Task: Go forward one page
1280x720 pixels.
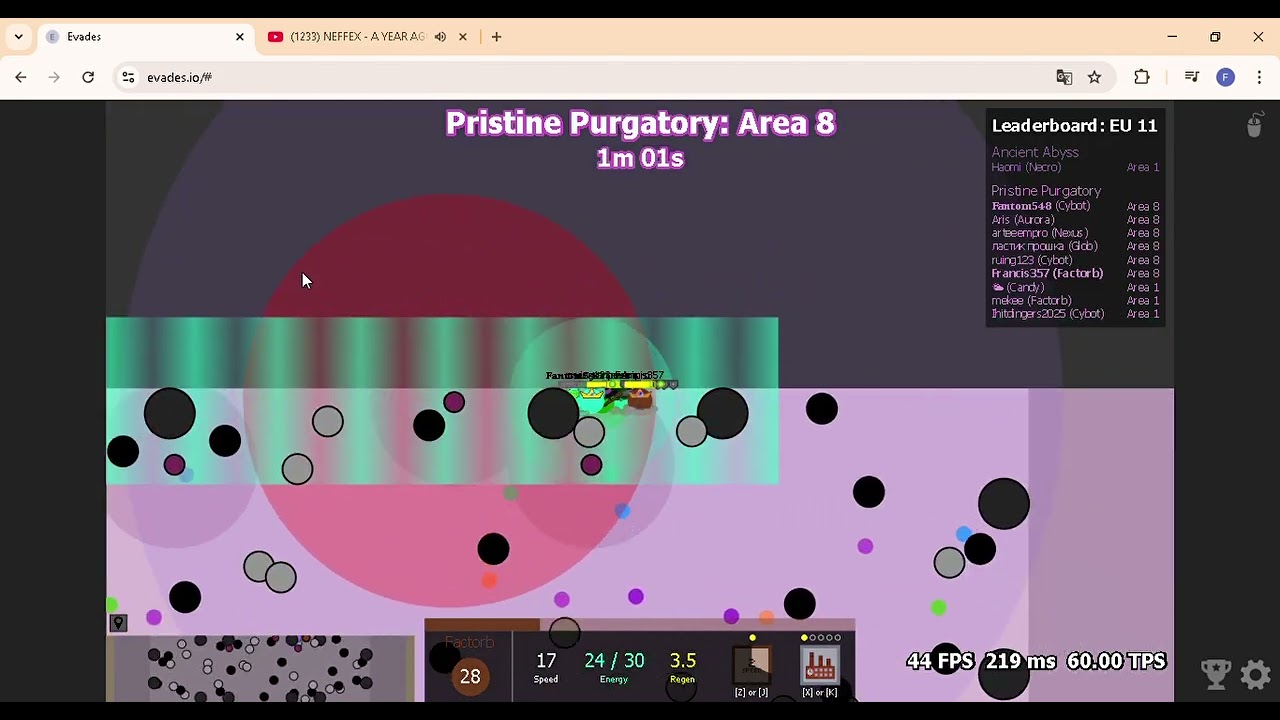Action: pyautogui.click(x=55, y=77)
